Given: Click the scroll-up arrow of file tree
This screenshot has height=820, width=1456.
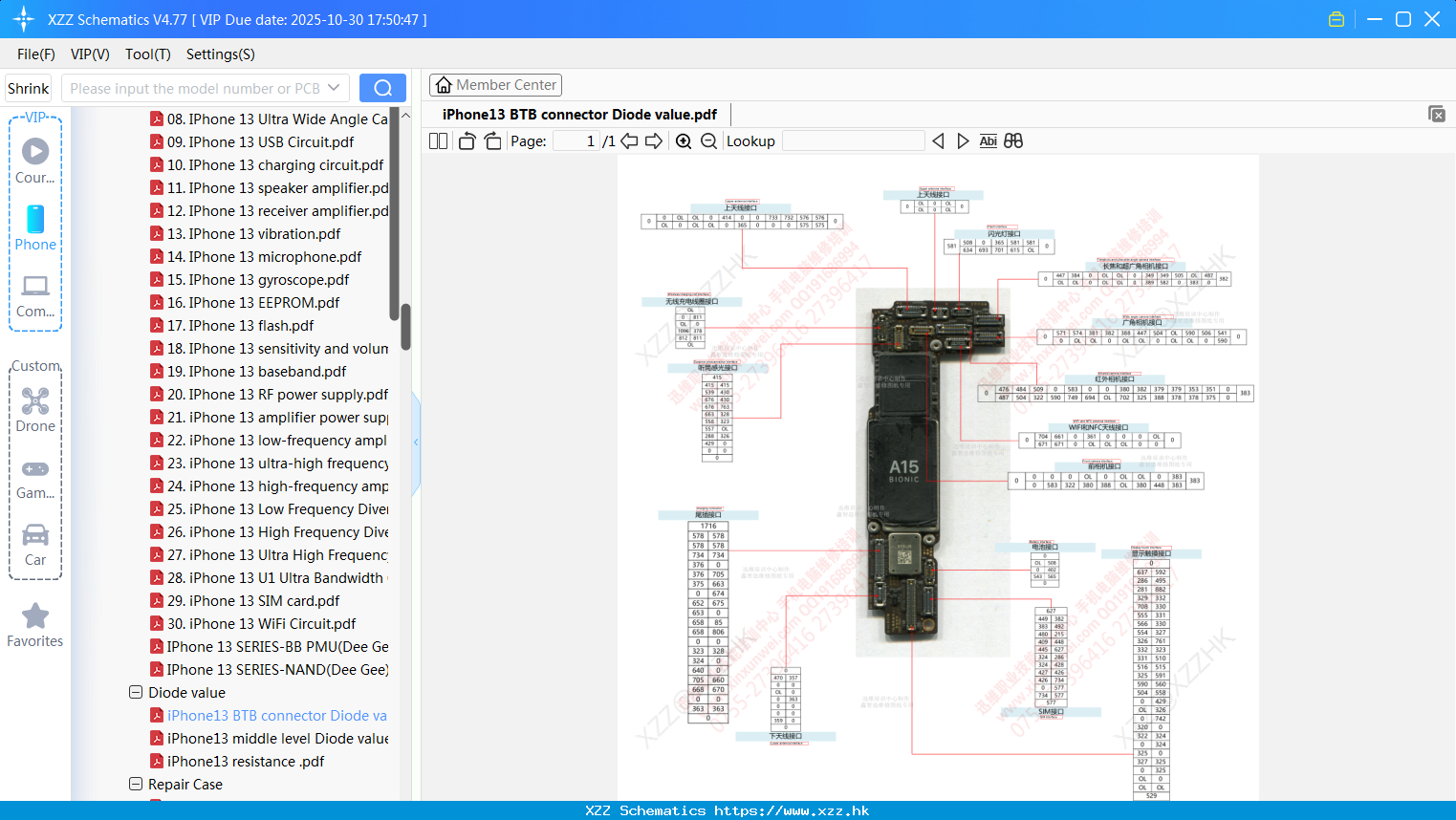Looking at the screenshot, I should point(405,115).
